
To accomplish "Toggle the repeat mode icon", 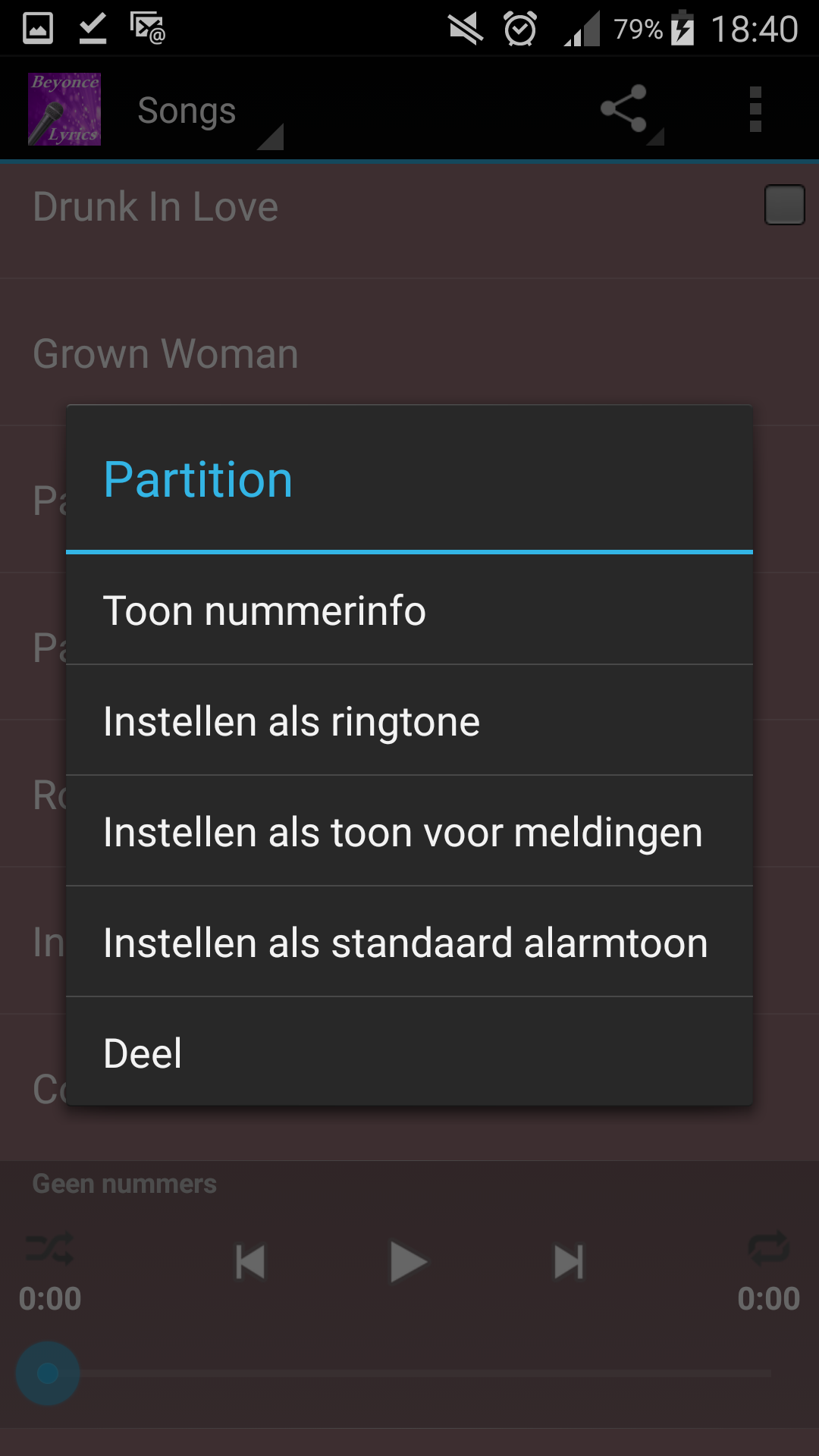I will click(768, 1247).
